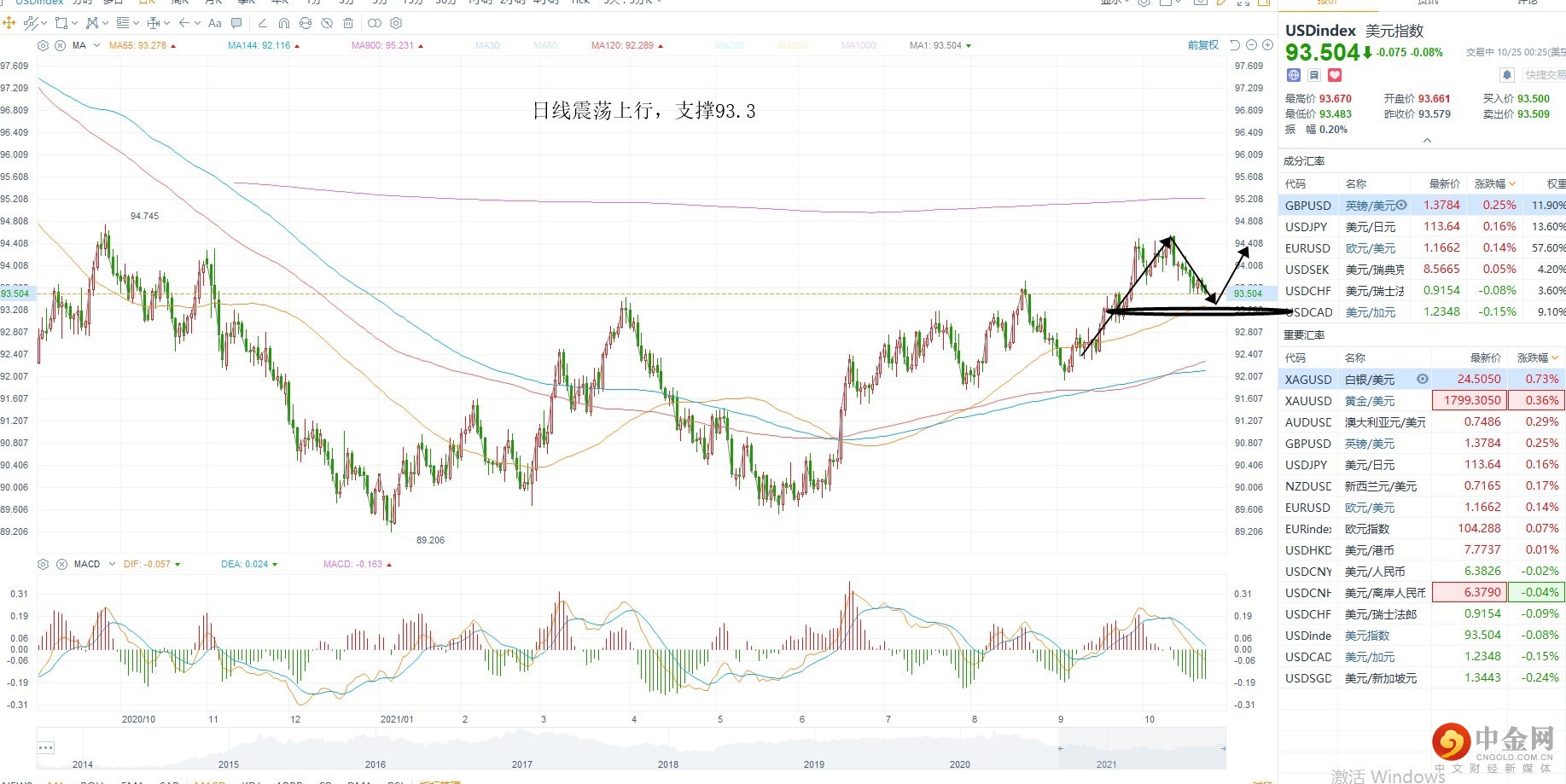The height and width of the screenshot is (784, 1566).
Task: Select the USDCNH 美元/离岸人民币 row
Action: [x=1422, y=593]
